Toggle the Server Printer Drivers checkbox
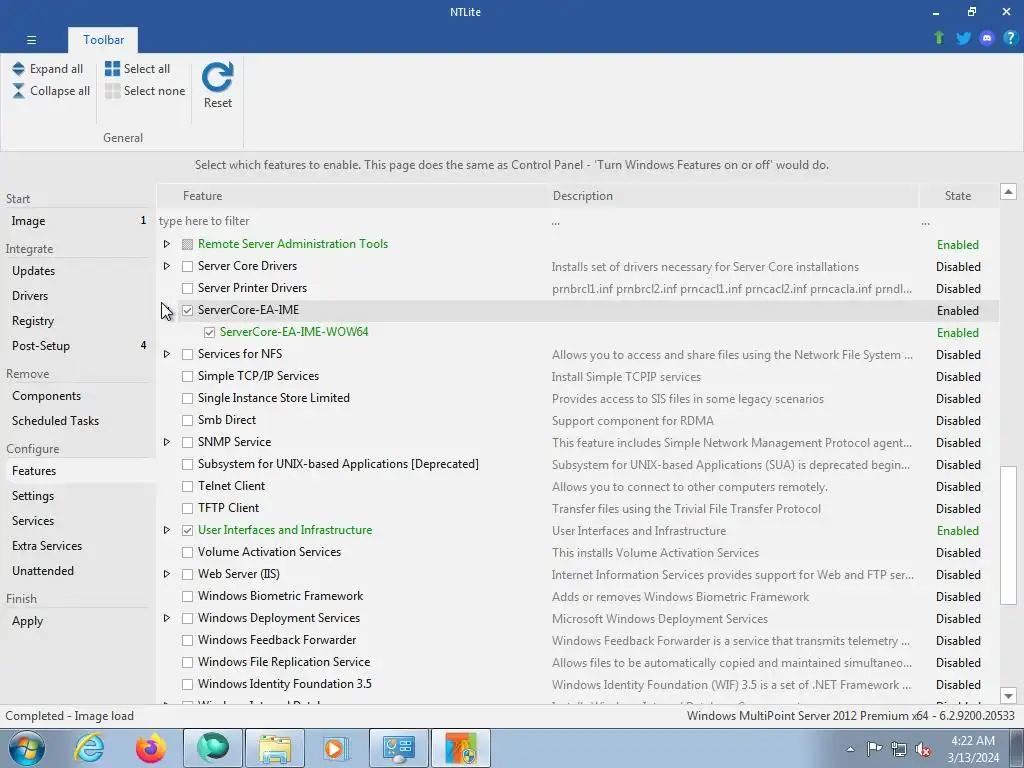 coord(187,288)
